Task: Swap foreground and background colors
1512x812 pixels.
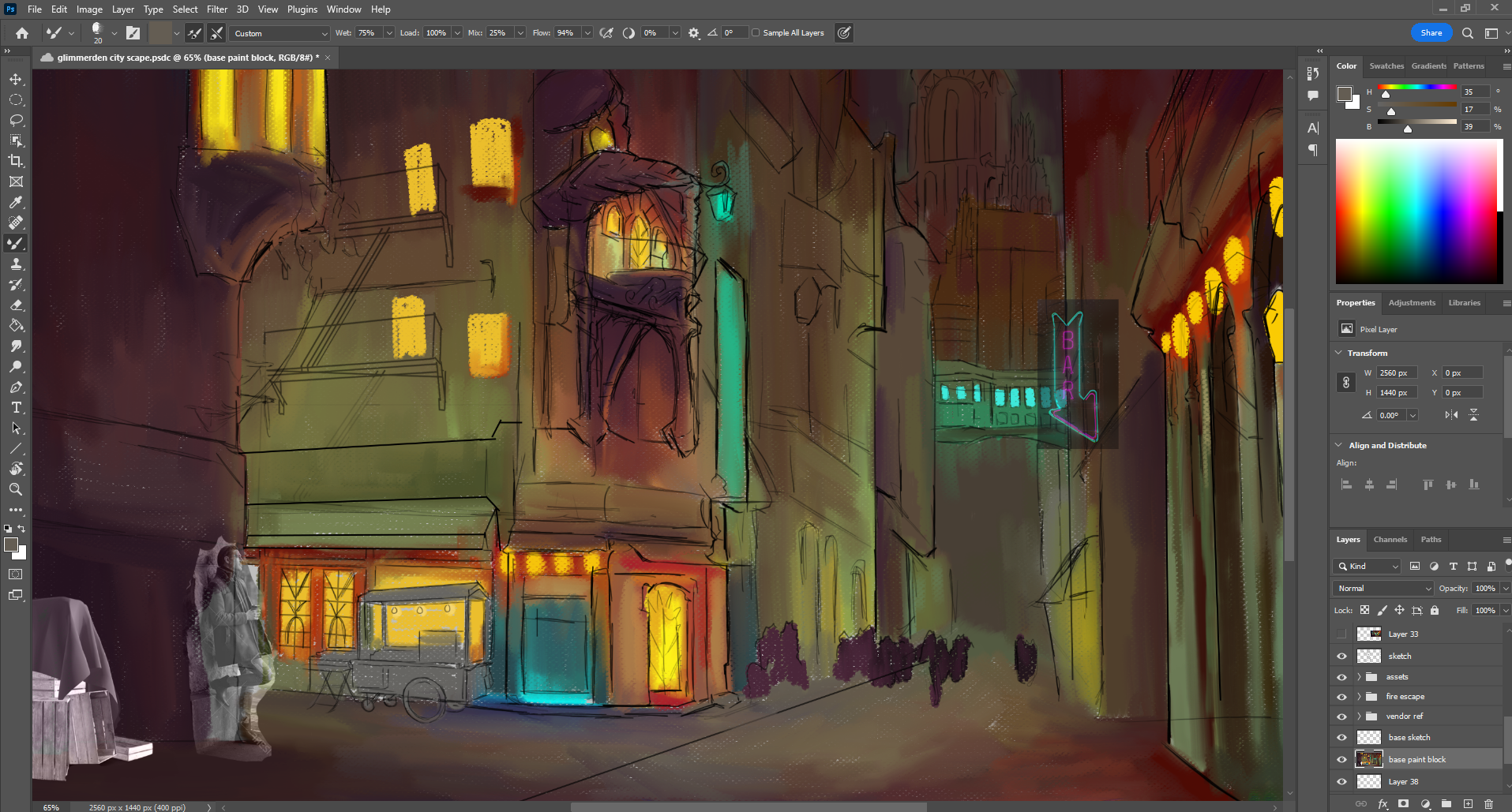Action: click(x=22, y=529)
